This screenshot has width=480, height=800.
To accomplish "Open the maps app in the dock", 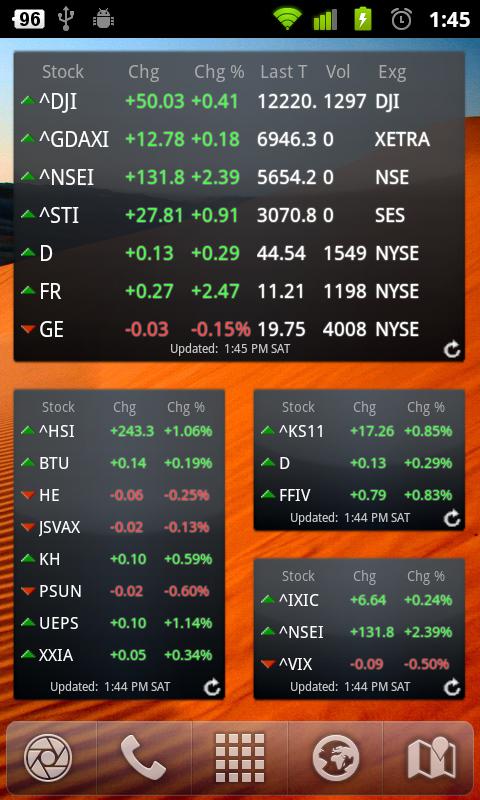I will coord(430,758).
